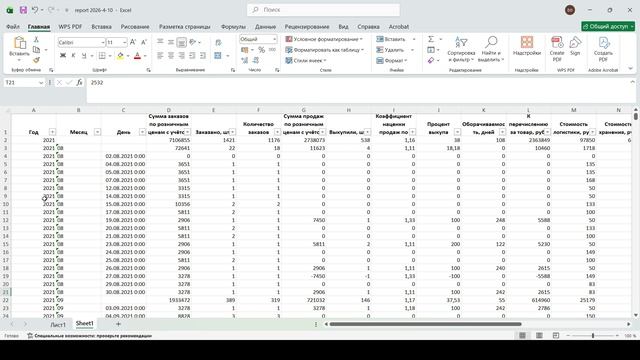Click the Wrap Text icon
The height and width of the screenshot is (360, 640).
[218, 42]
